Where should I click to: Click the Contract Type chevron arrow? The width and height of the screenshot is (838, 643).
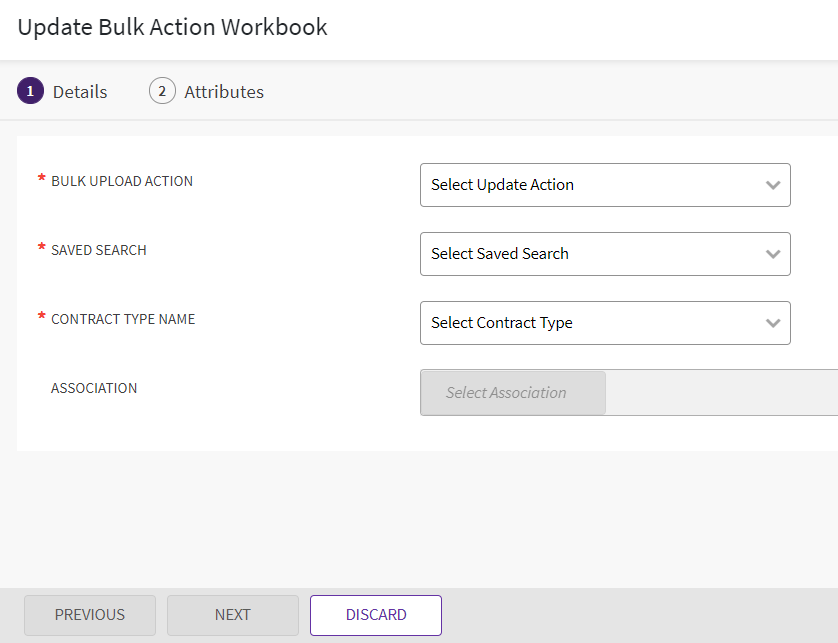(772, 323)
